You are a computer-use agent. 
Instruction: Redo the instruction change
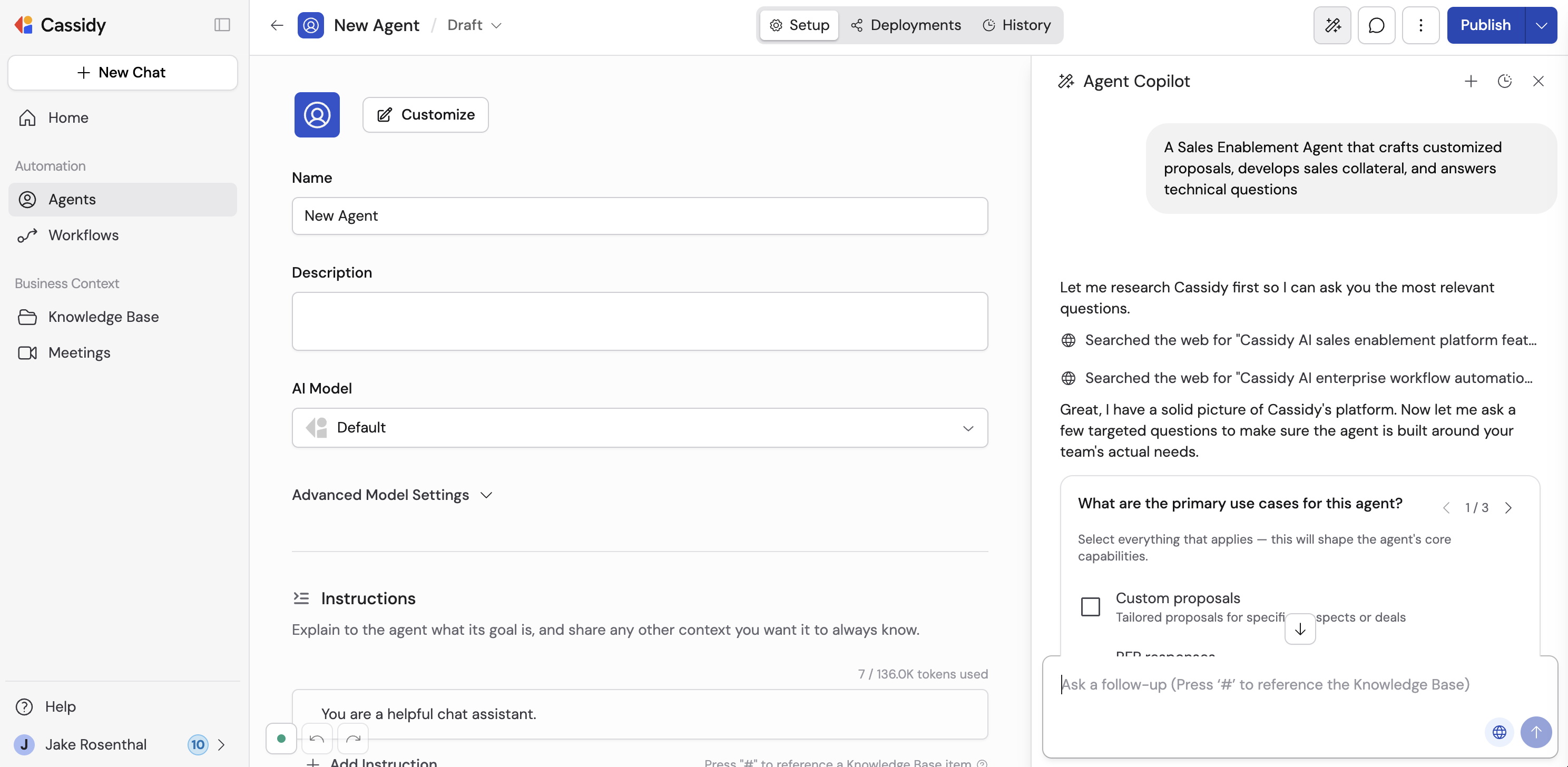353,739
